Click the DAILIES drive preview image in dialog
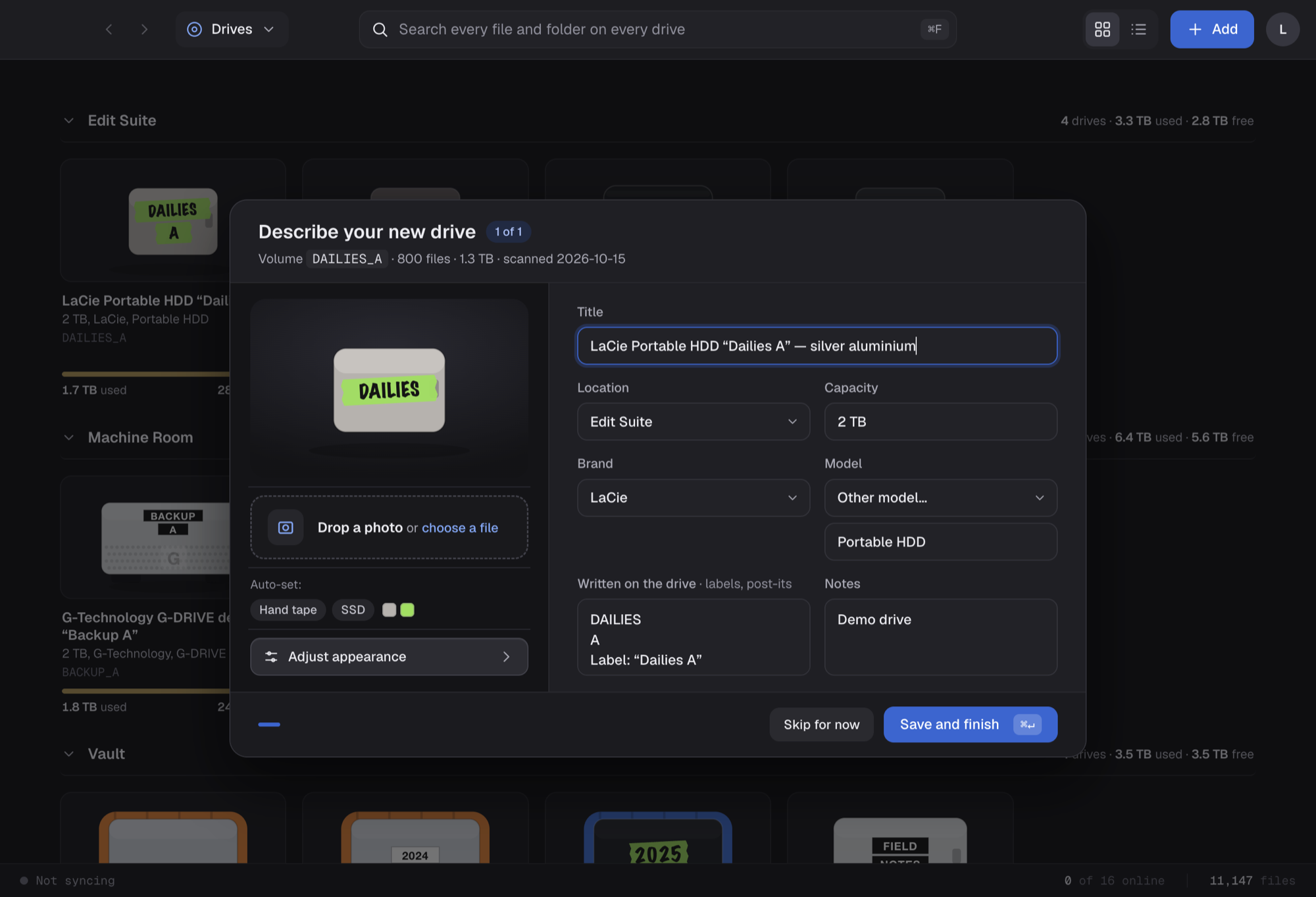This screenshot has height=897, width=1316. point(389,390)
